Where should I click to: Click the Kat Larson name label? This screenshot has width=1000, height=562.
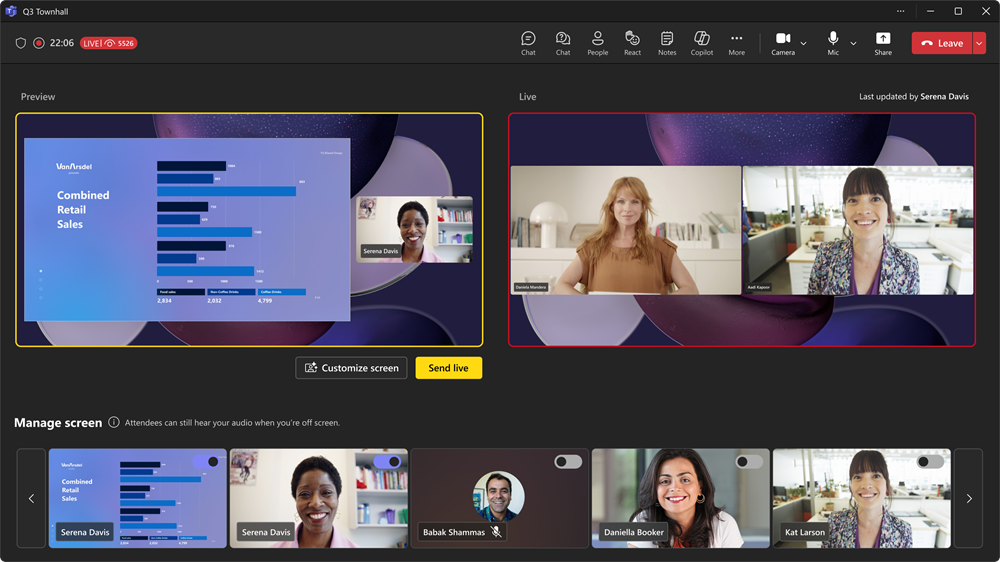(805, 531)
